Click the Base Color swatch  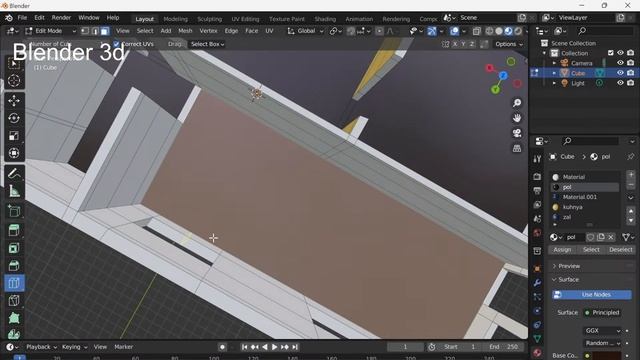coord(608,356)
